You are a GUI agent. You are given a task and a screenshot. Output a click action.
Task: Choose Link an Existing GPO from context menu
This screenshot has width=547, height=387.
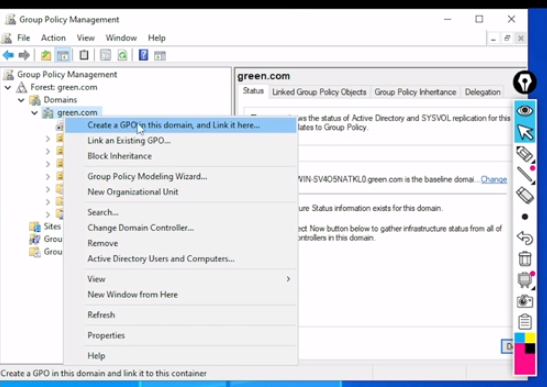coord(181,141)
